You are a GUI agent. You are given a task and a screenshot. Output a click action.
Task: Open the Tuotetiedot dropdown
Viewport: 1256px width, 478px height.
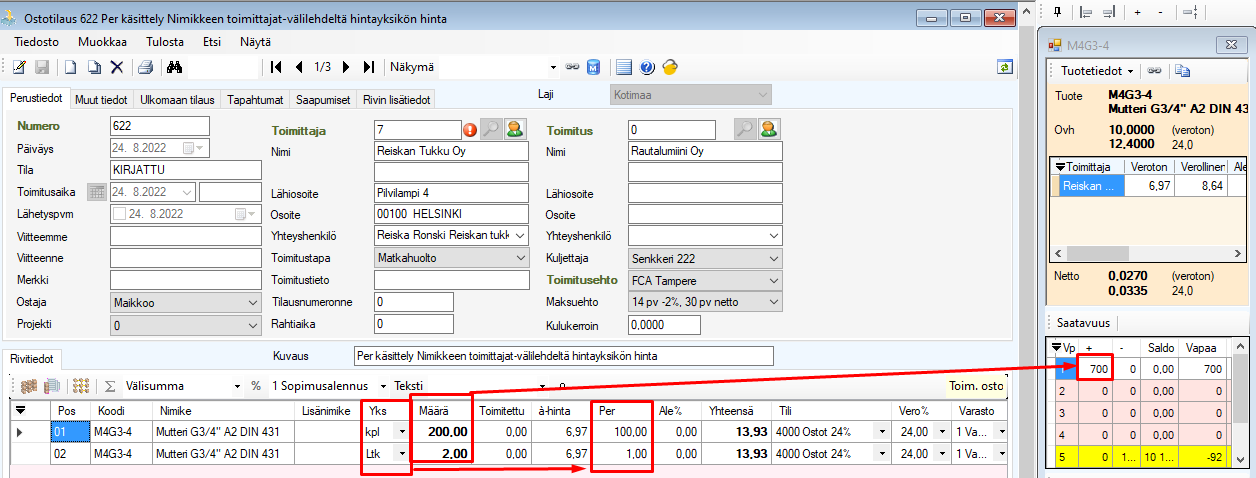[1097, 71]
